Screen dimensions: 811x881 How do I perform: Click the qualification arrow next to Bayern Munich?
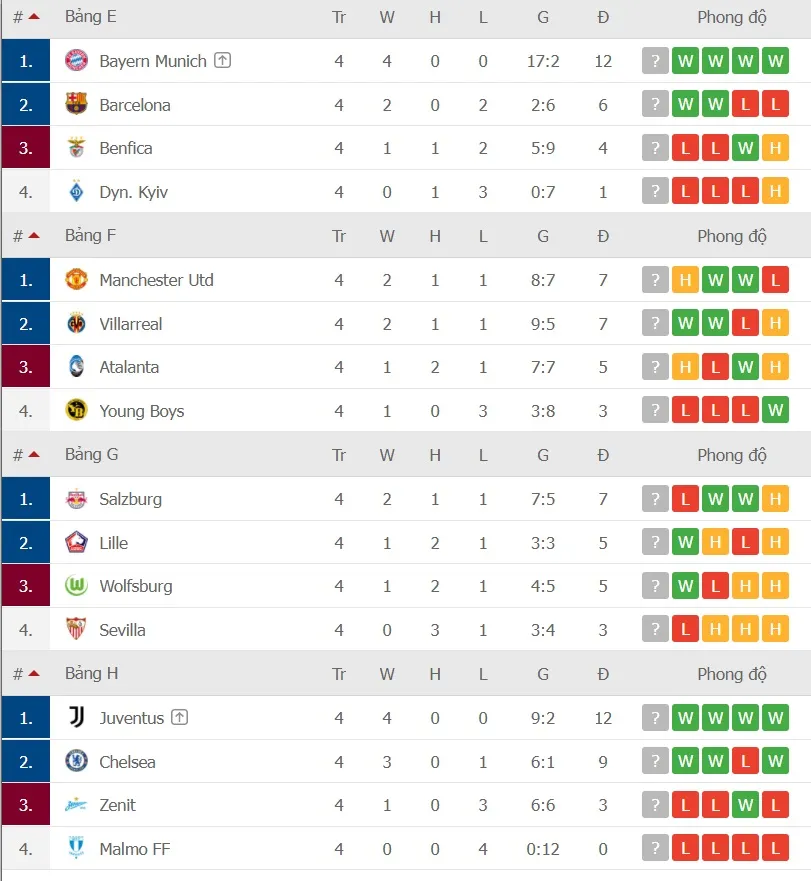pos(220,60)
